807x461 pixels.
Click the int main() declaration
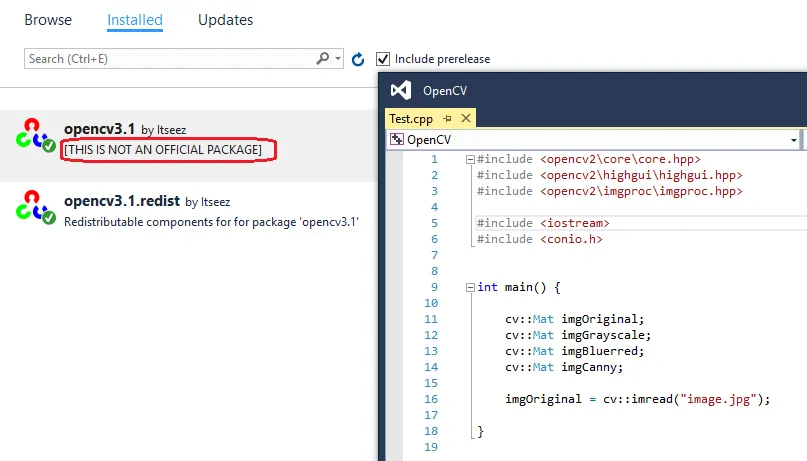click(x=519, y=287)
